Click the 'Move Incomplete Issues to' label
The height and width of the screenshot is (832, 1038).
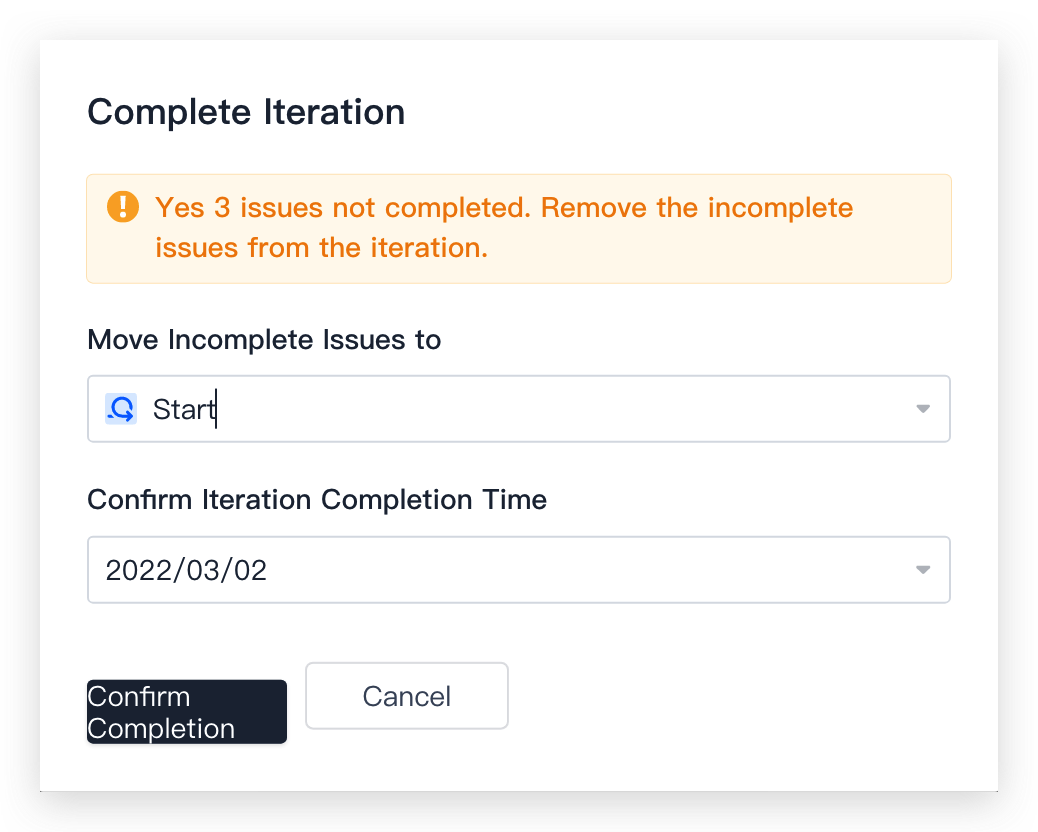point(264,340)
